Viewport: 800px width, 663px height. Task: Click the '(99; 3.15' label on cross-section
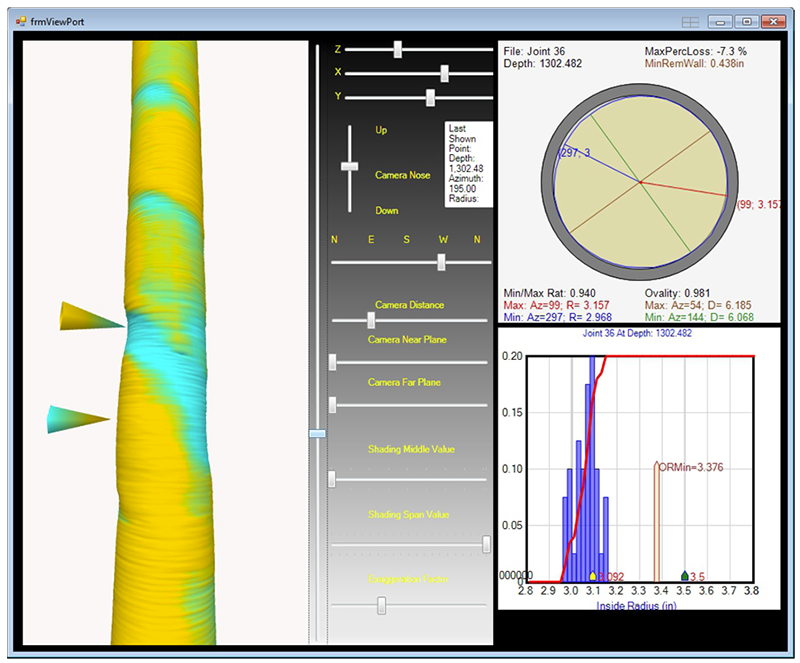pyautogui.click(x=758, y=205)
